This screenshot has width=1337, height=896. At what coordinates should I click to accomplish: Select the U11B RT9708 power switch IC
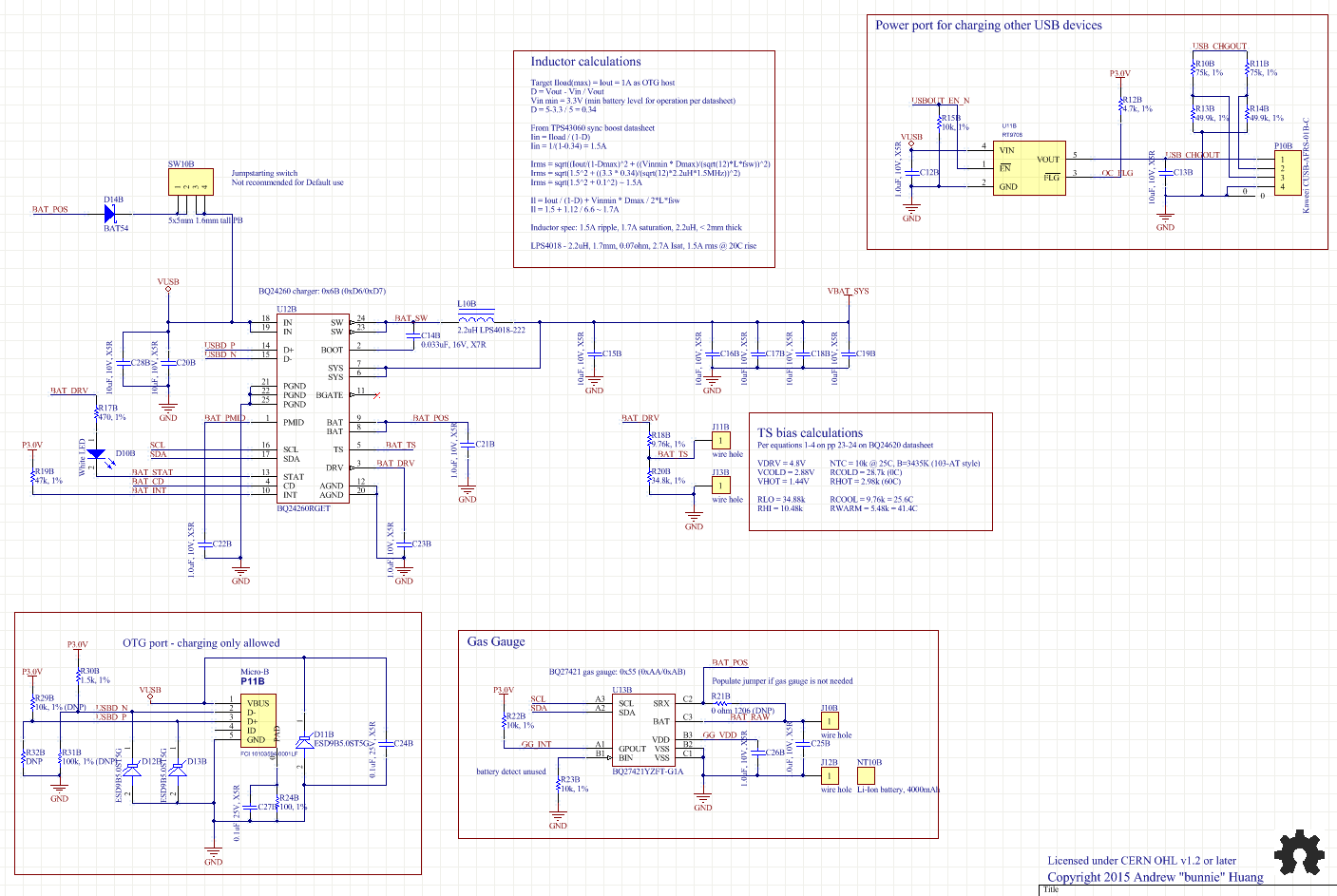pyautogui.click(x=1028, y=169)
